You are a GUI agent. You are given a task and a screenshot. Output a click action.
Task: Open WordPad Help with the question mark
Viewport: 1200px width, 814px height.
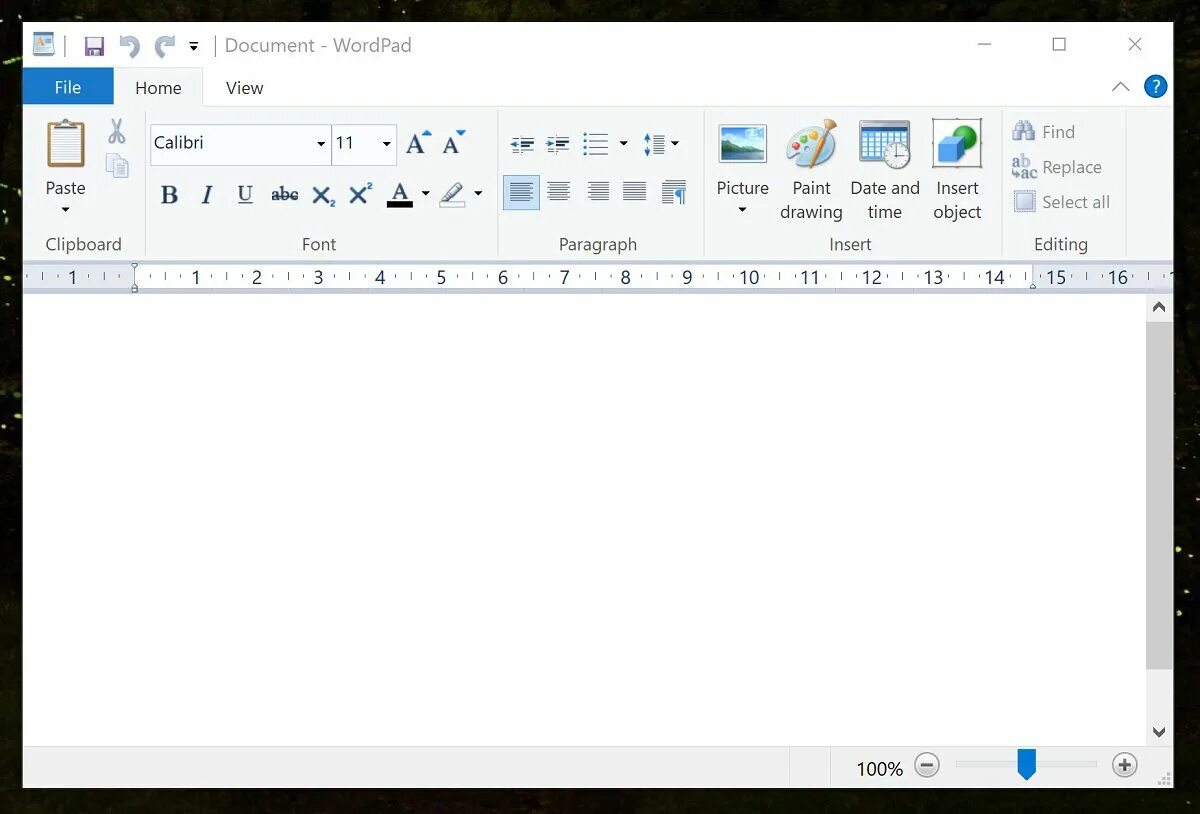pyautogui.click(x=1156, y=86)
